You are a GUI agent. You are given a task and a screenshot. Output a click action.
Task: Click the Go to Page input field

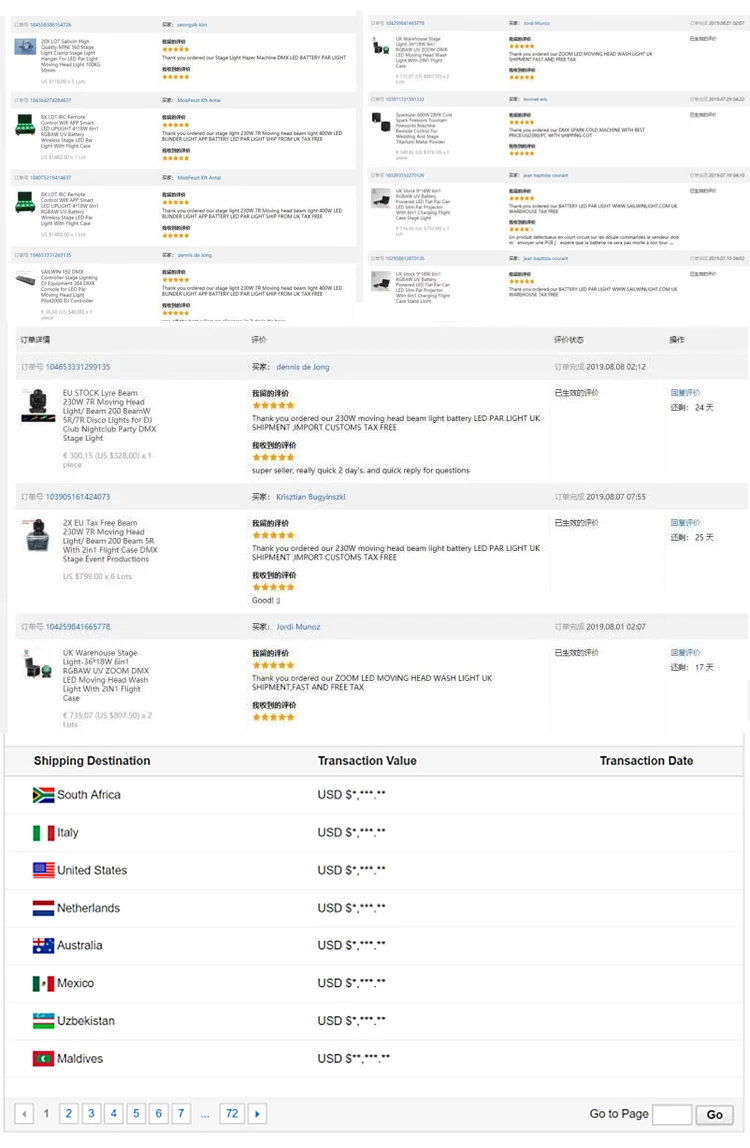pyautogui.click(x=672, y=1115)
